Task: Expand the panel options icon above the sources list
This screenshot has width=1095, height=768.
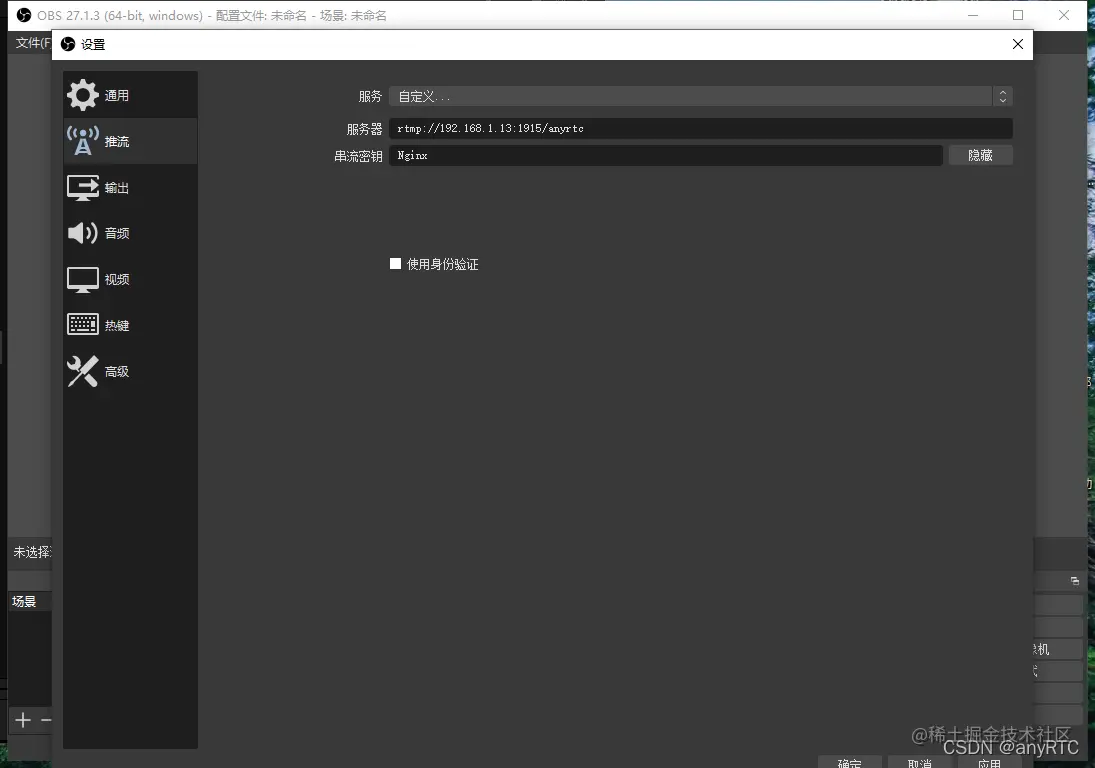Action: 1074,580
